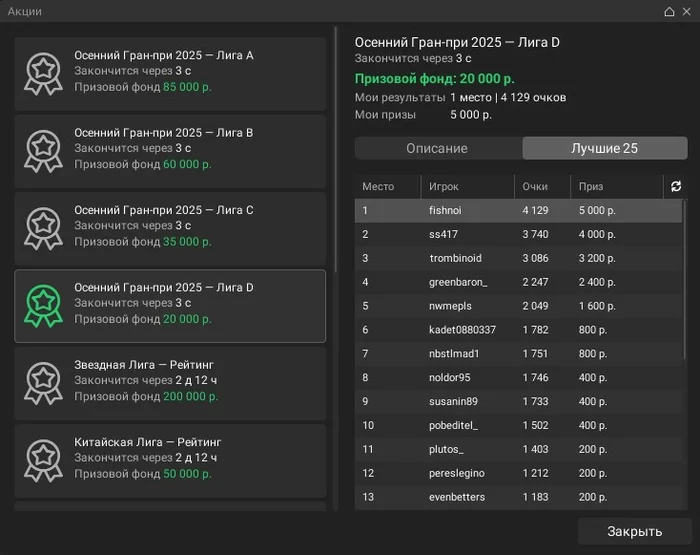The height and width of the screenshot is (555, 700).
Task: Click the prize fund 200 000 р. text
Action: click(191, 396)
